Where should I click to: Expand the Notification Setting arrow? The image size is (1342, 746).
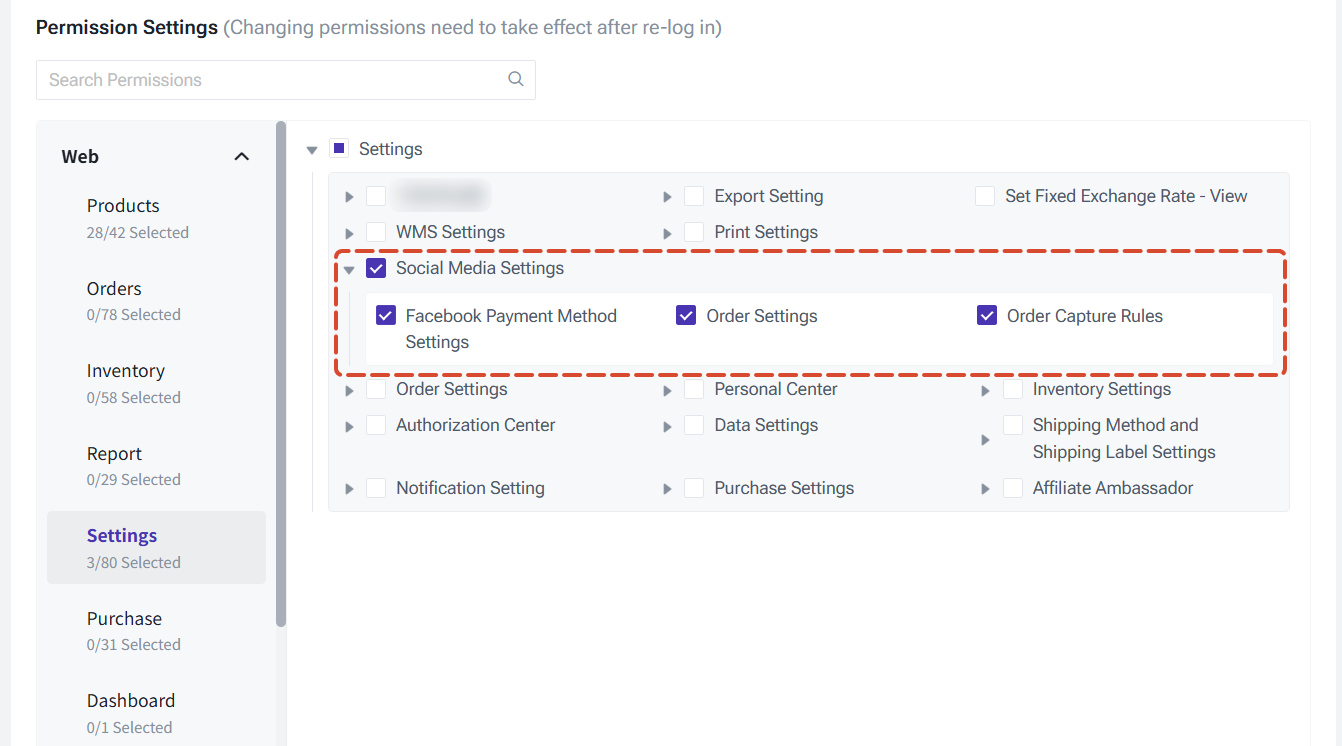pyautogui.click(x=349, y=489)
